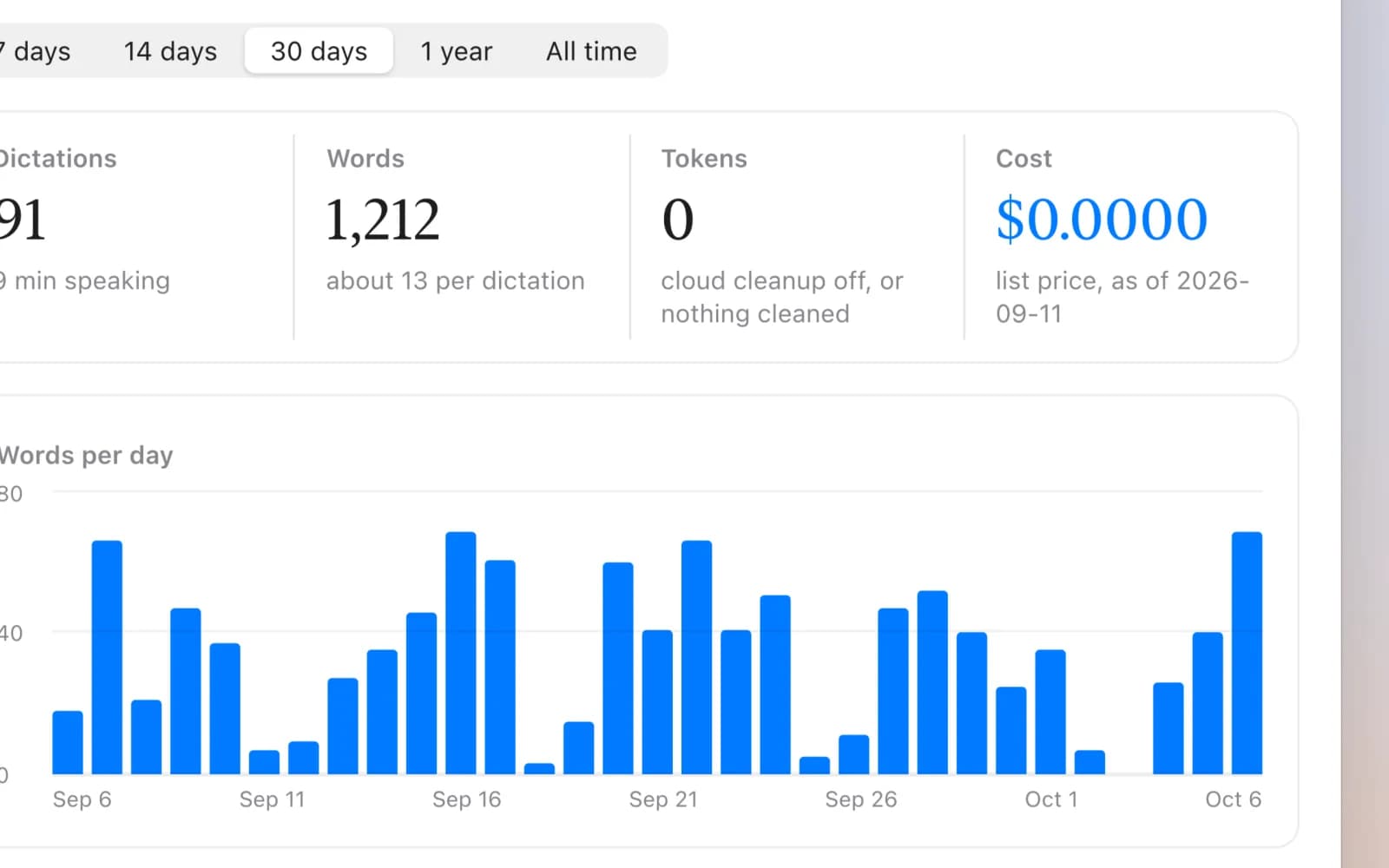This screenshot has height=868, width=1389.
Task: Click 'cloud cleanup off, or nothing cleaned' note
Action: tap(781, 297)
